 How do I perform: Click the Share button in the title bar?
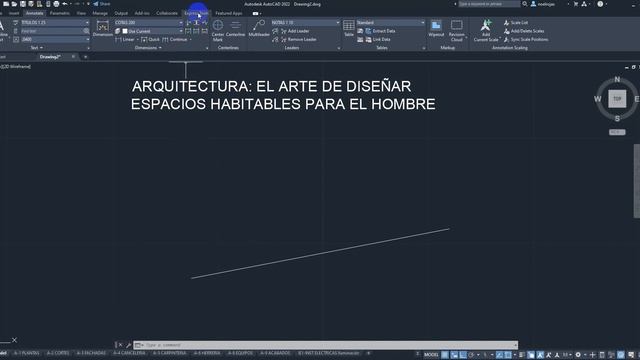(x=102, y=4)
